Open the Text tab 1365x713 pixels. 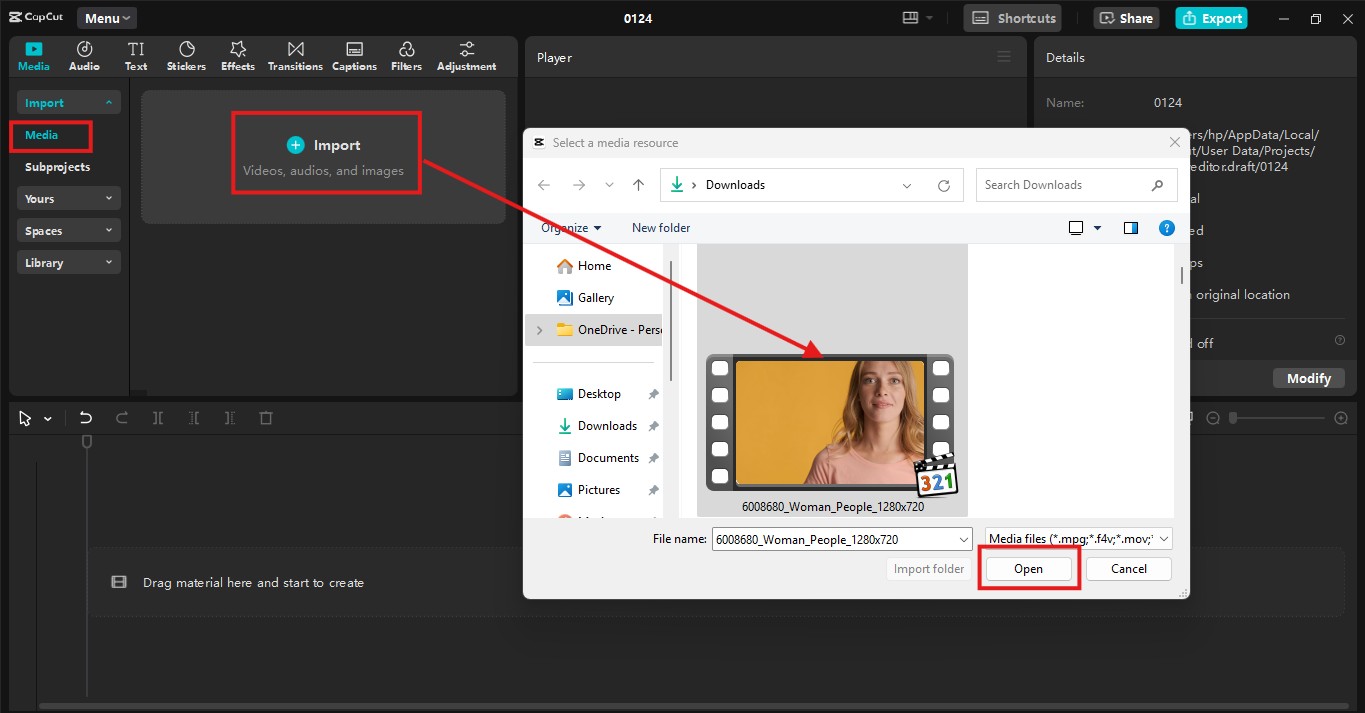[x=136, y=56]
